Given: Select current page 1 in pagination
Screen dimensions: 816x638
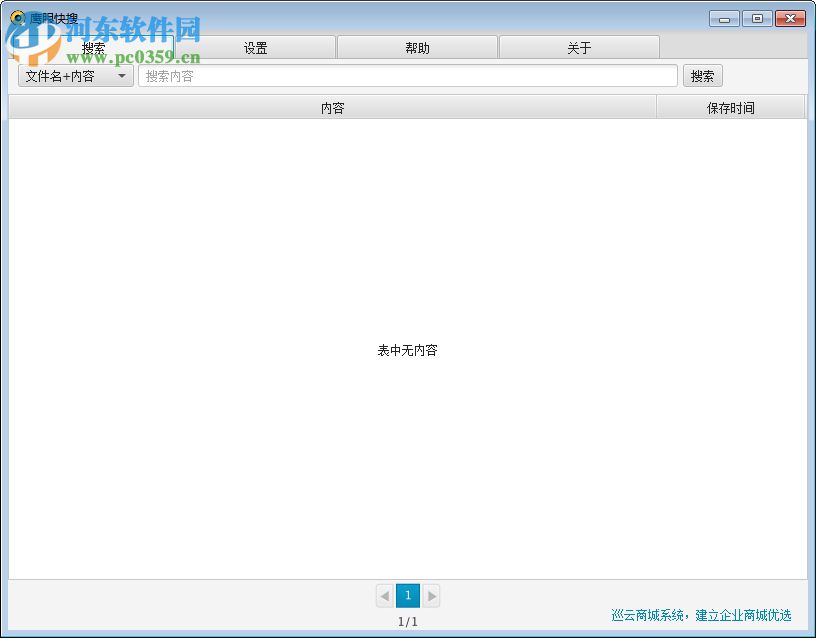Looking at the screenshot, I should point(408,595).
